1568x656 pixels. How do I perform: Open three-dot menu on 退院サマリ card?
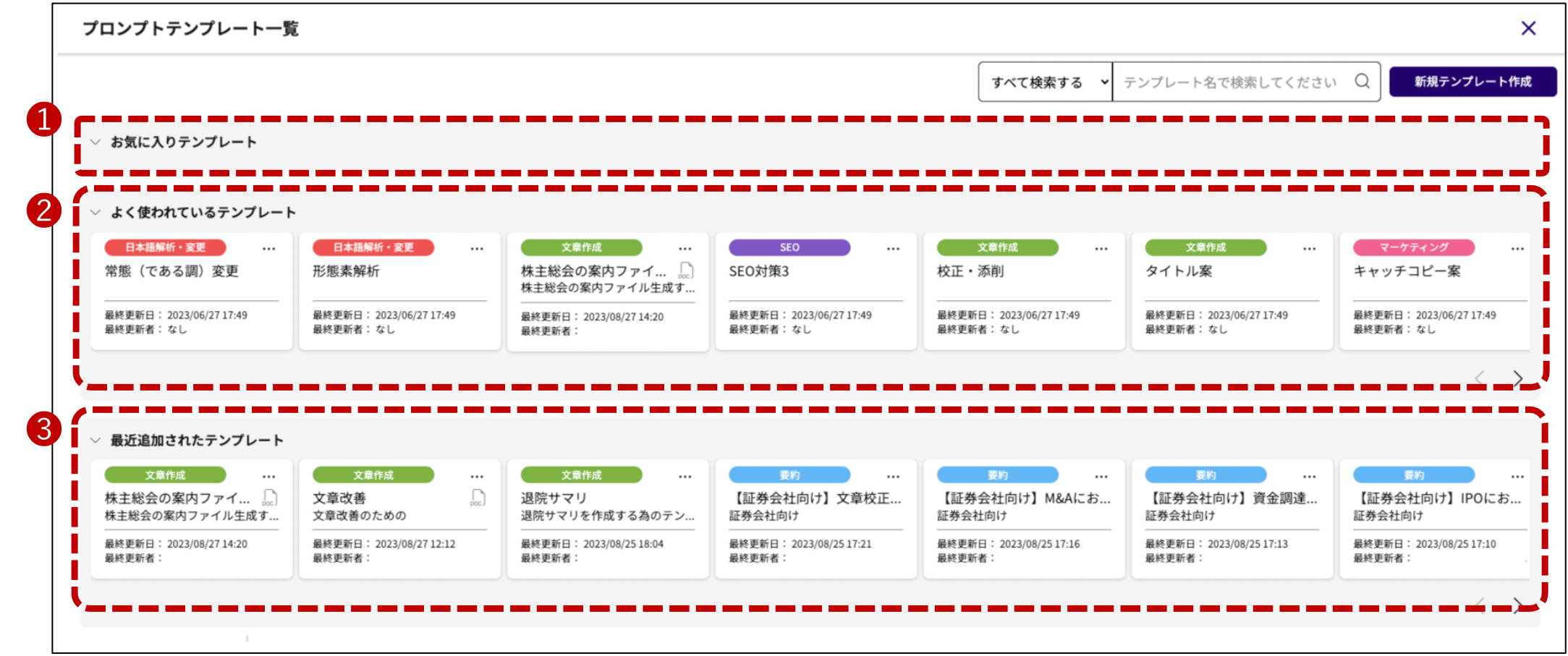[685, 477]
